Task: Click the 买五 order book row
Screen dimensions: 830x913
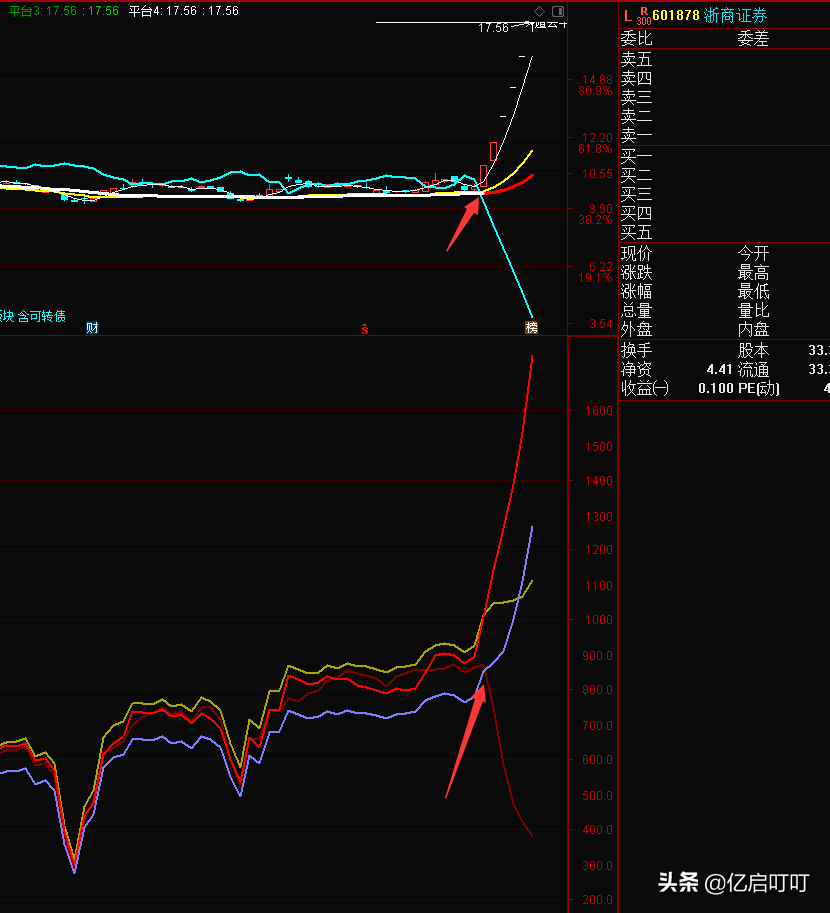Action: 636,232
